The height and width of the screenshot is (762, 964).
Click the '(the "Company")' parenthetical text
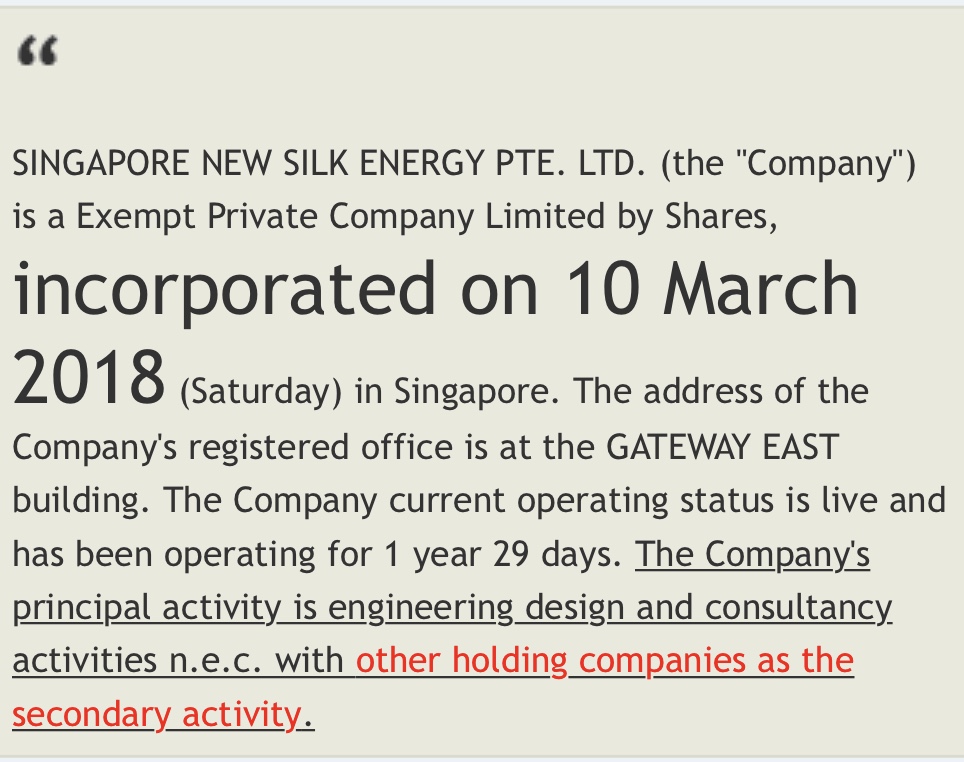(x=788, y=163)
